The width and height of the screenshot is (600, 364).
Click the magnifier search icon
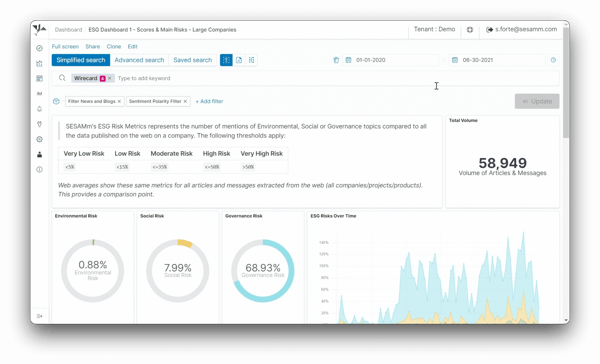pos(62,78)
